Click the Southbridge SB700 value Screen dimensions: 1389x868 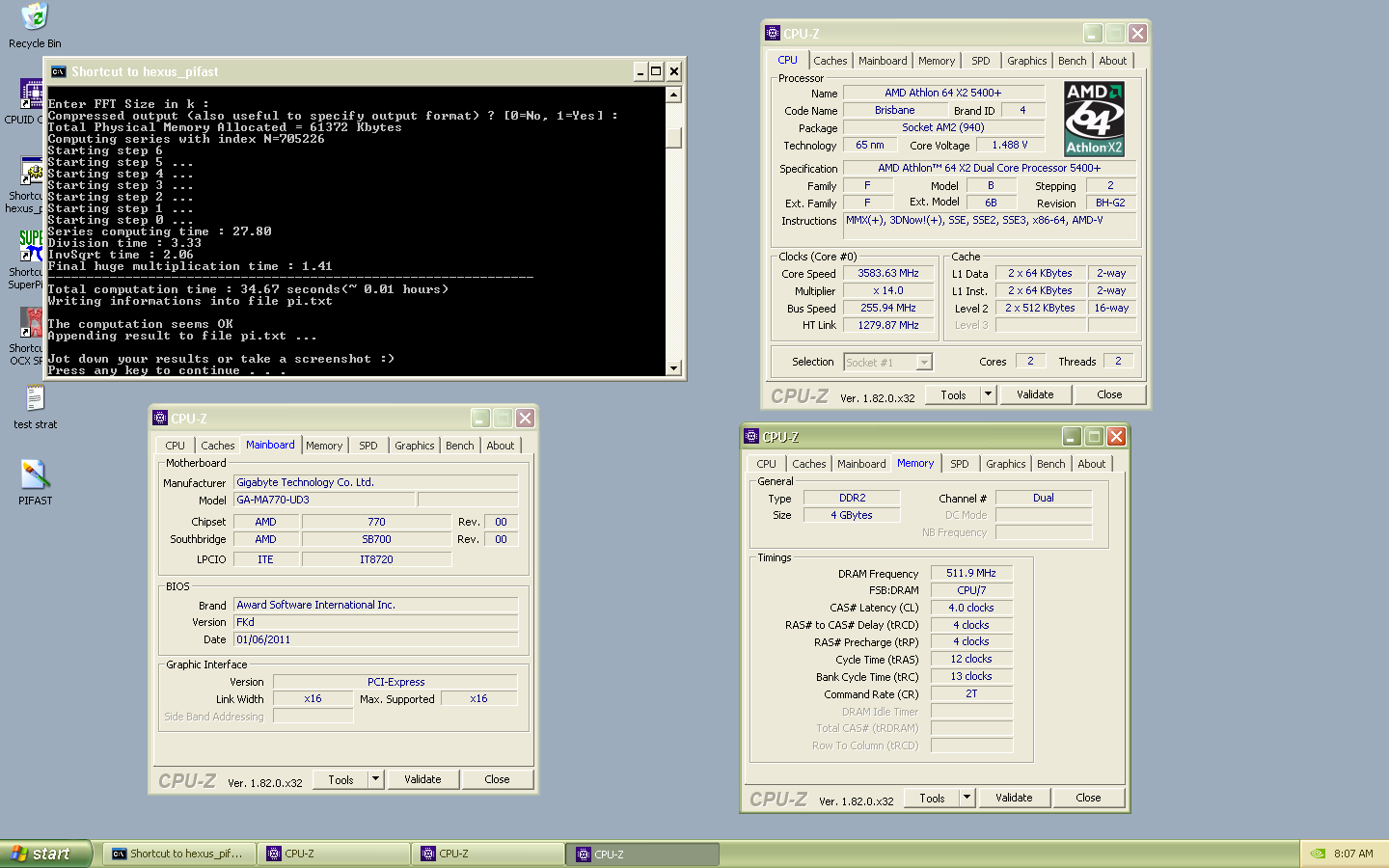pyautogui.click(x=376, y=540)
